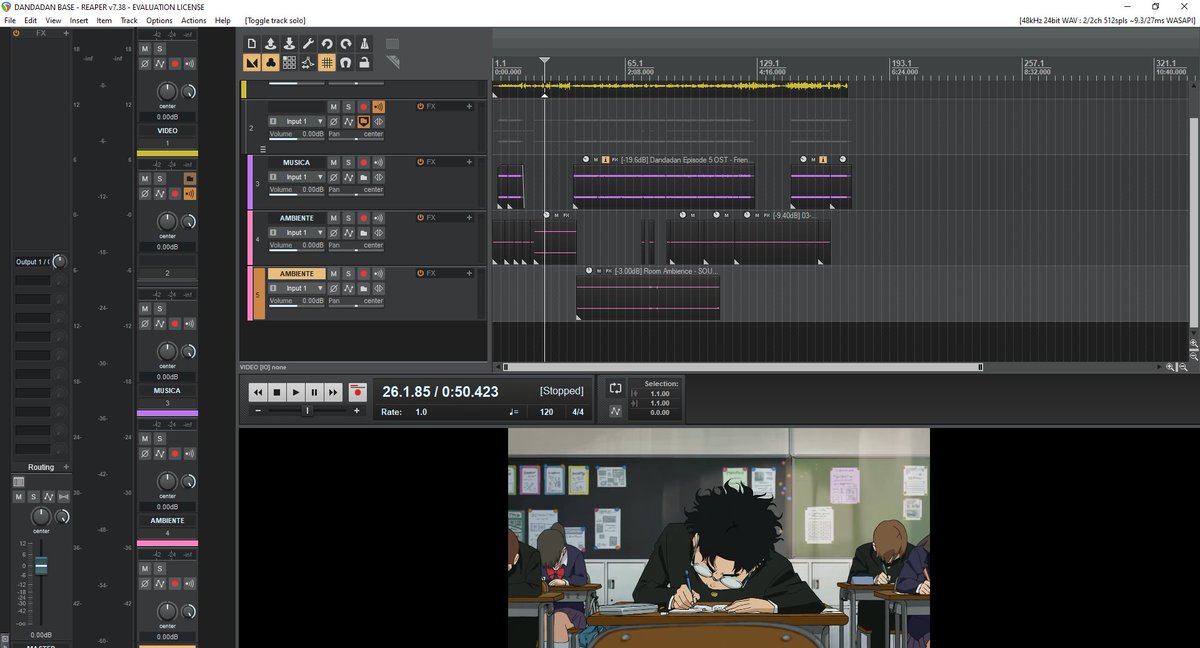
Task: Go to project start rewind button
Action: pos(259,392)
